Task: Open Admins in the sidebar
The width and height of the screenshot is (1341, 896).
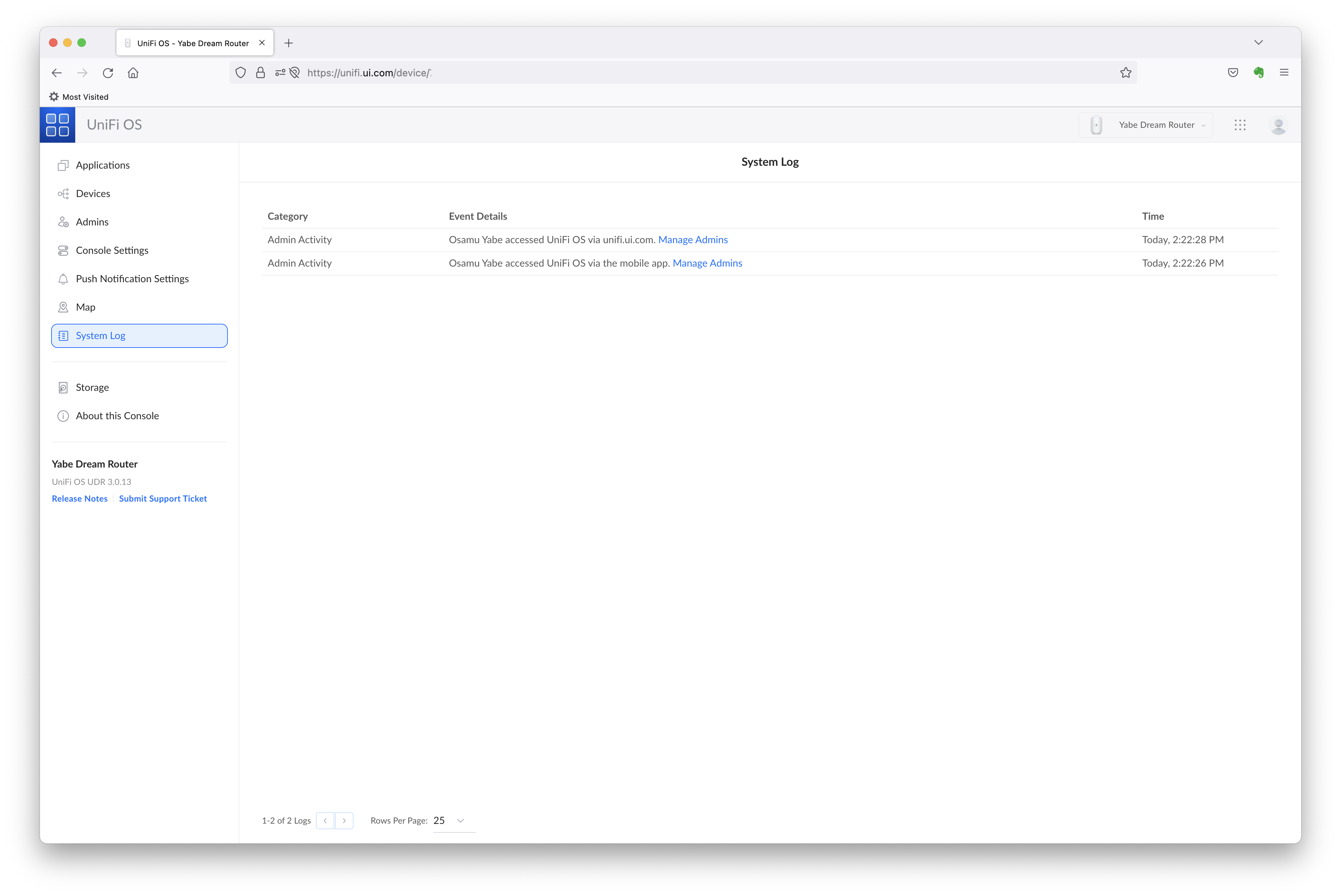Action: tap(139, 222)
